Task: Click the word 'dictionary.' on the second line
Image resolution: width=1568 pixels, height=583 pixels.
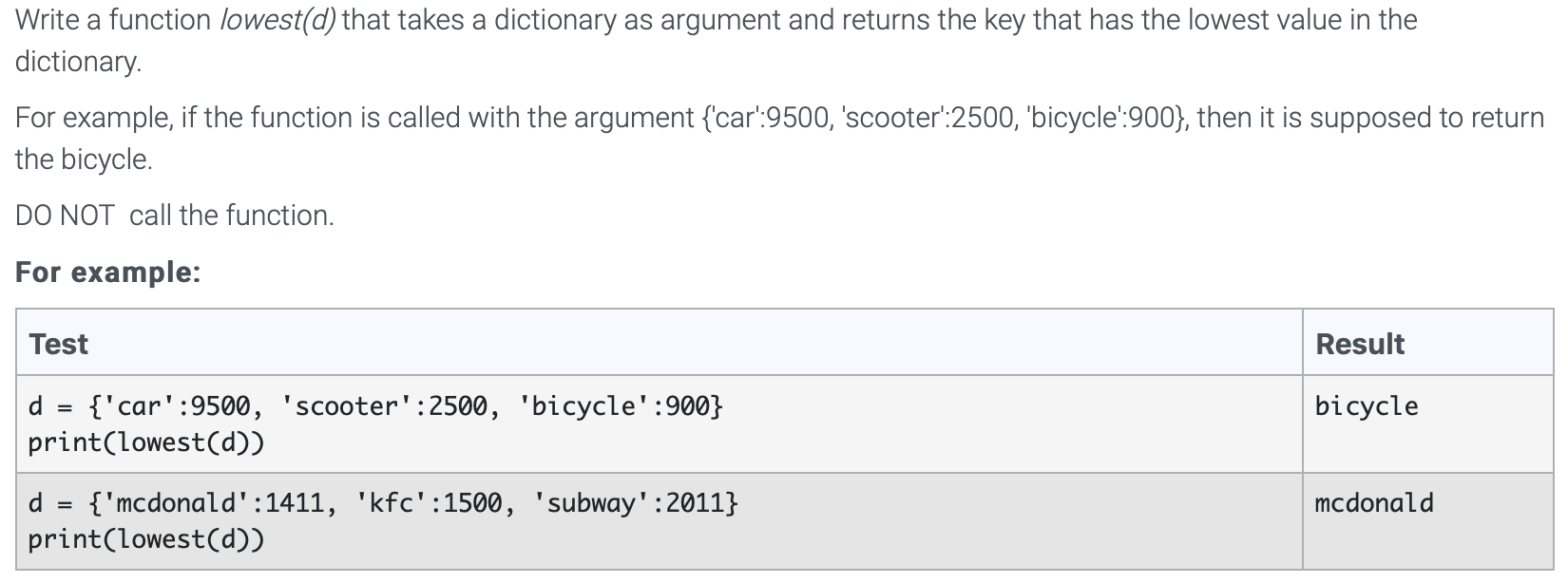Action: 79,62
